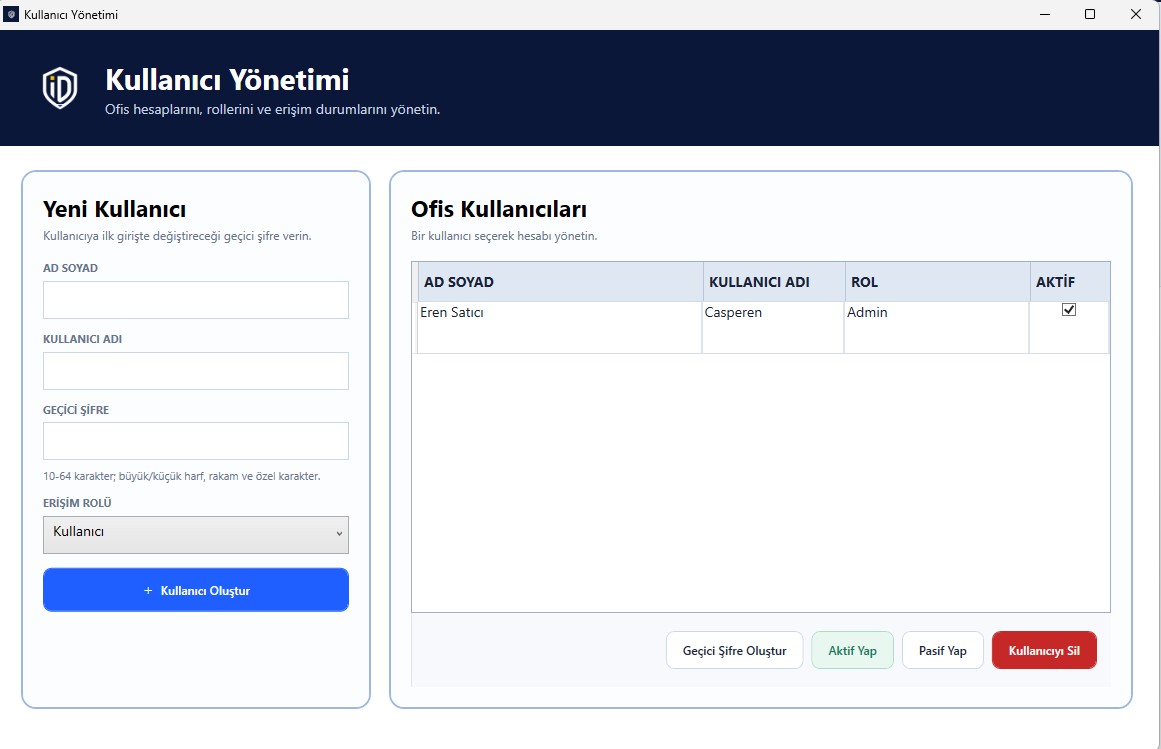The width and height of the screenshot is (1161, 749).
Task: Click the shield ID logo in header
Action: 60,88
